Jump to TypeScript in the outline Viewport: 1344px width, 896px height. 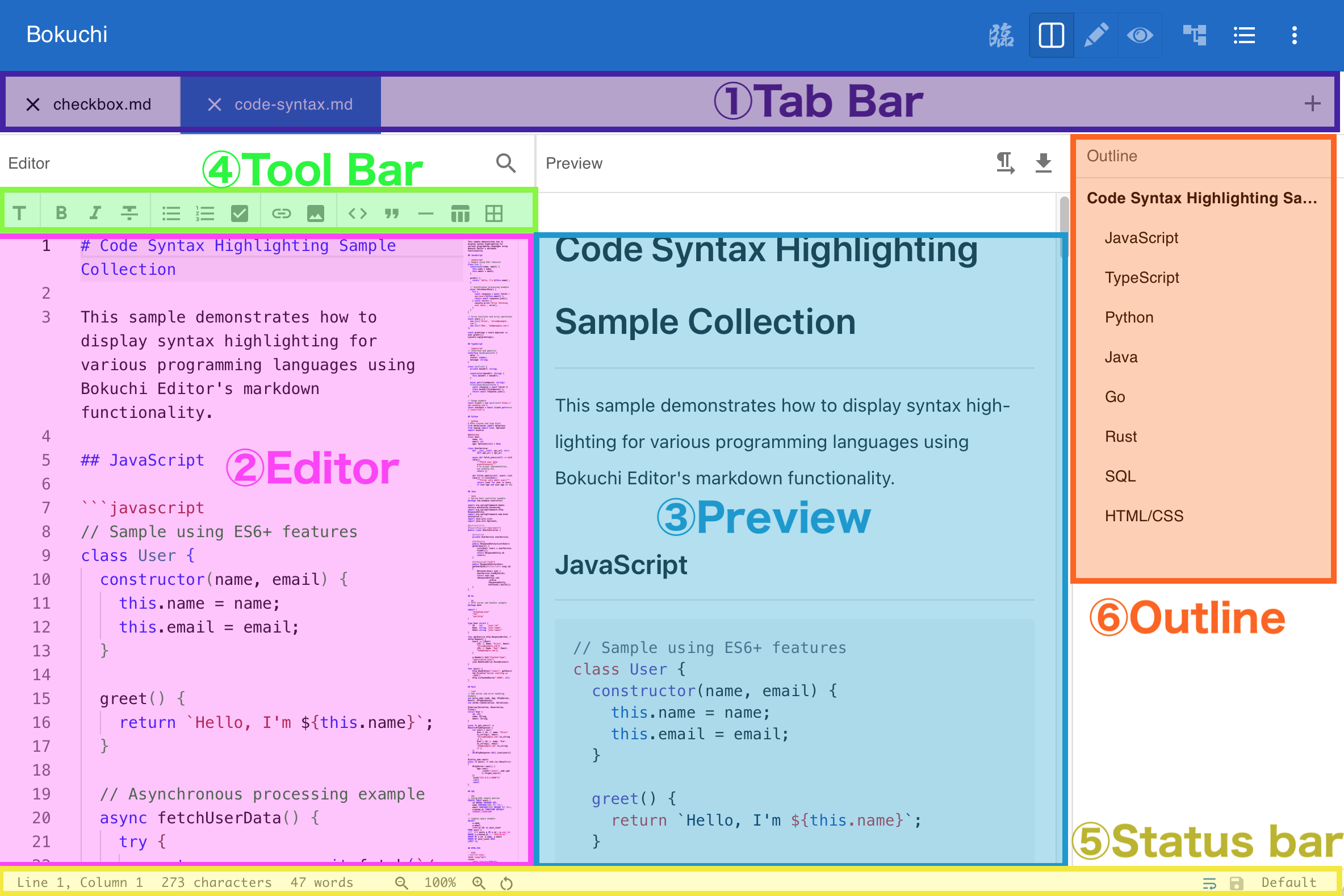click(1142, 278)
